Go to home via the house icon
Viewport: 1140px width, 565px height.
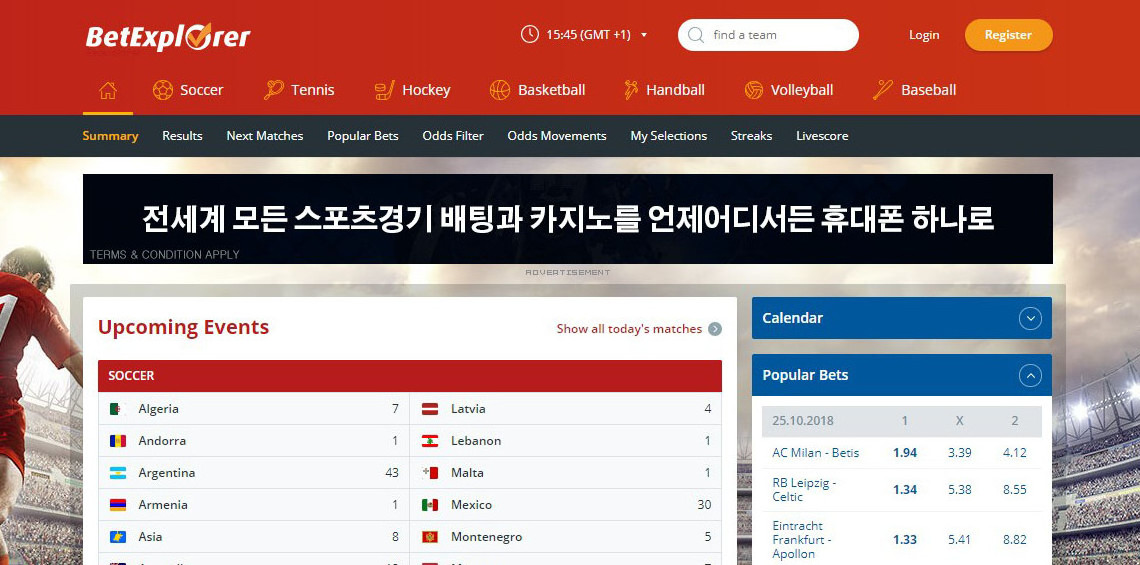pyautogui.click(x=108, y=90)
